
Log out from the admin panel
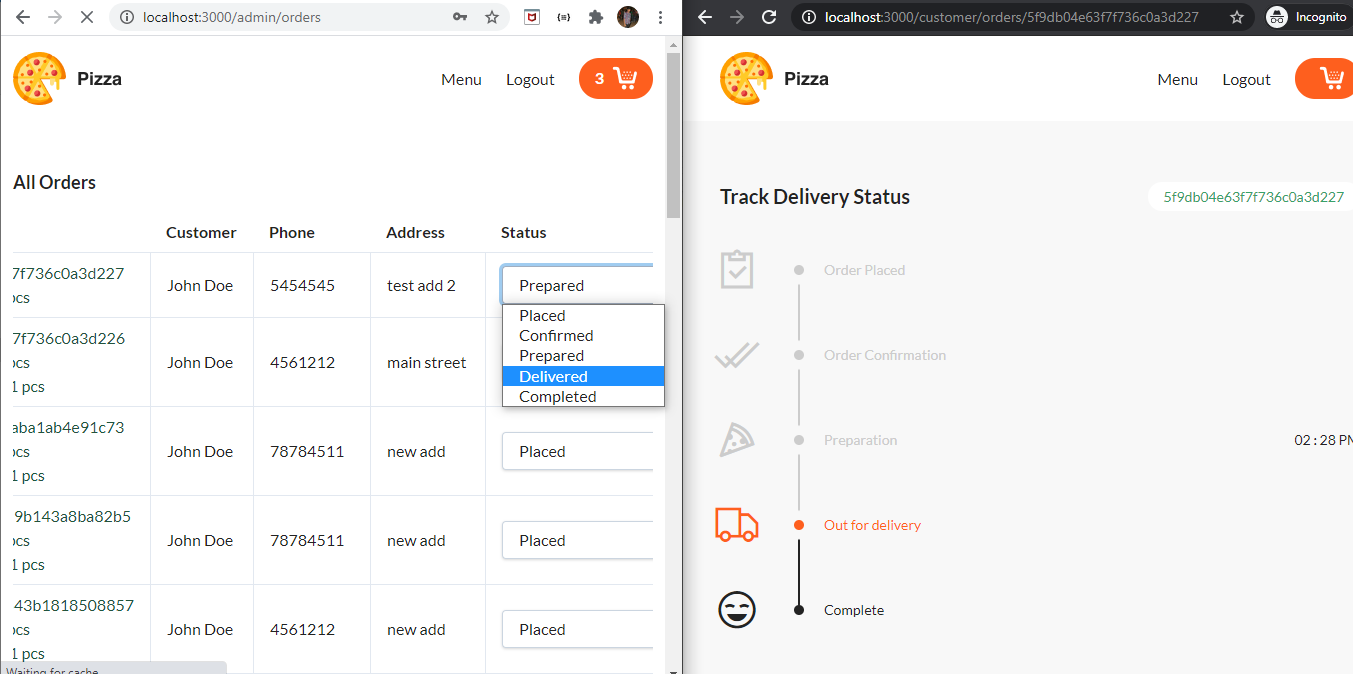tap(530, 79)
